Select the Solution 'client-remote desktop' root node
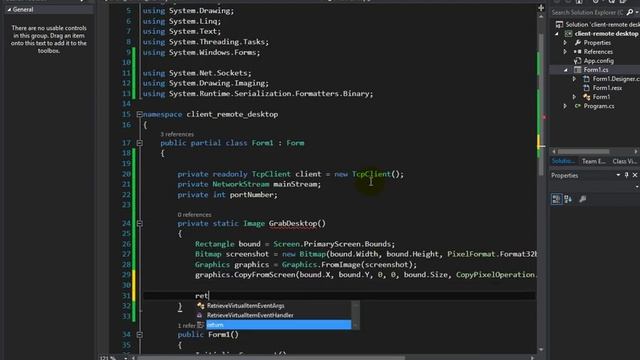 [602, 24]
